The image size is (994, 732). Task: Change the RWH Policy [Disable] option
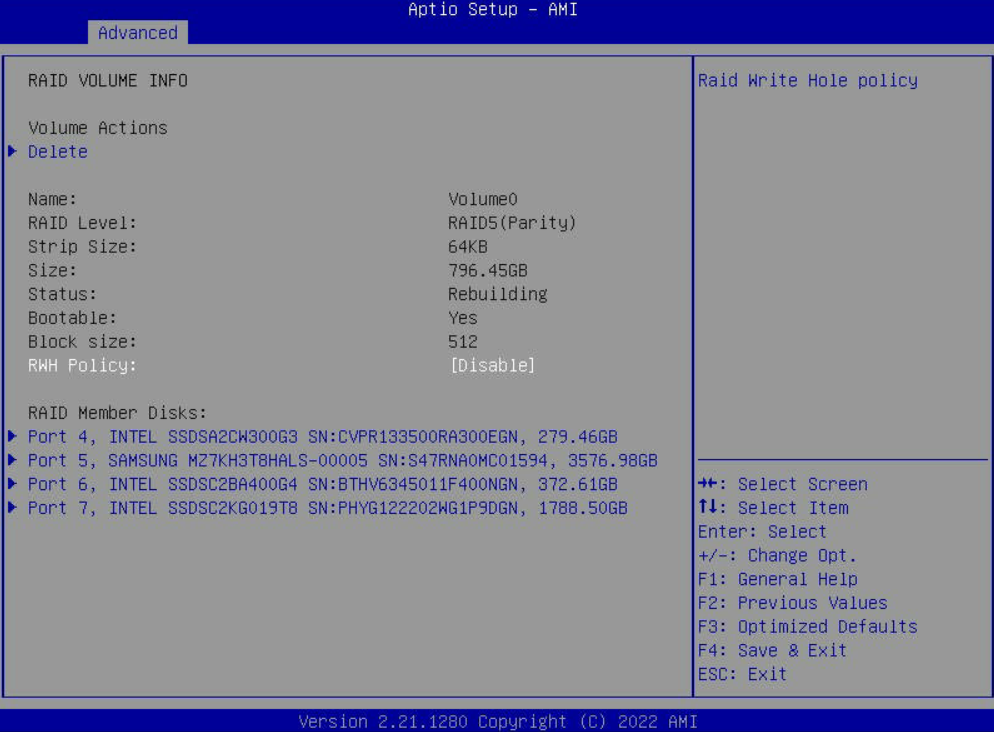[x=493, y=366]
